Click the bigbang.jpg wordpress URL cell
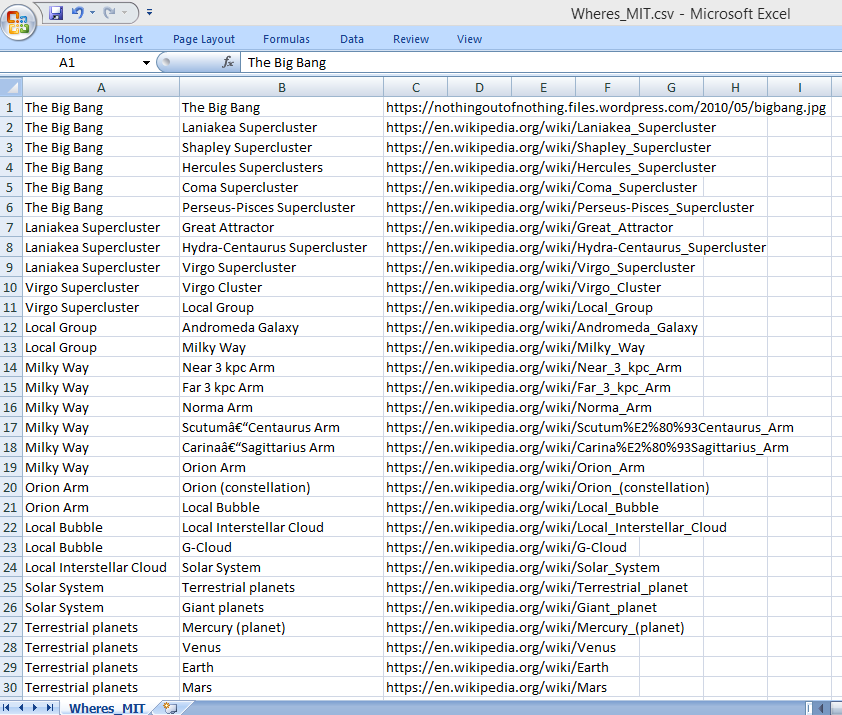Screen dimensions: 842x715 tap(606, 107)
